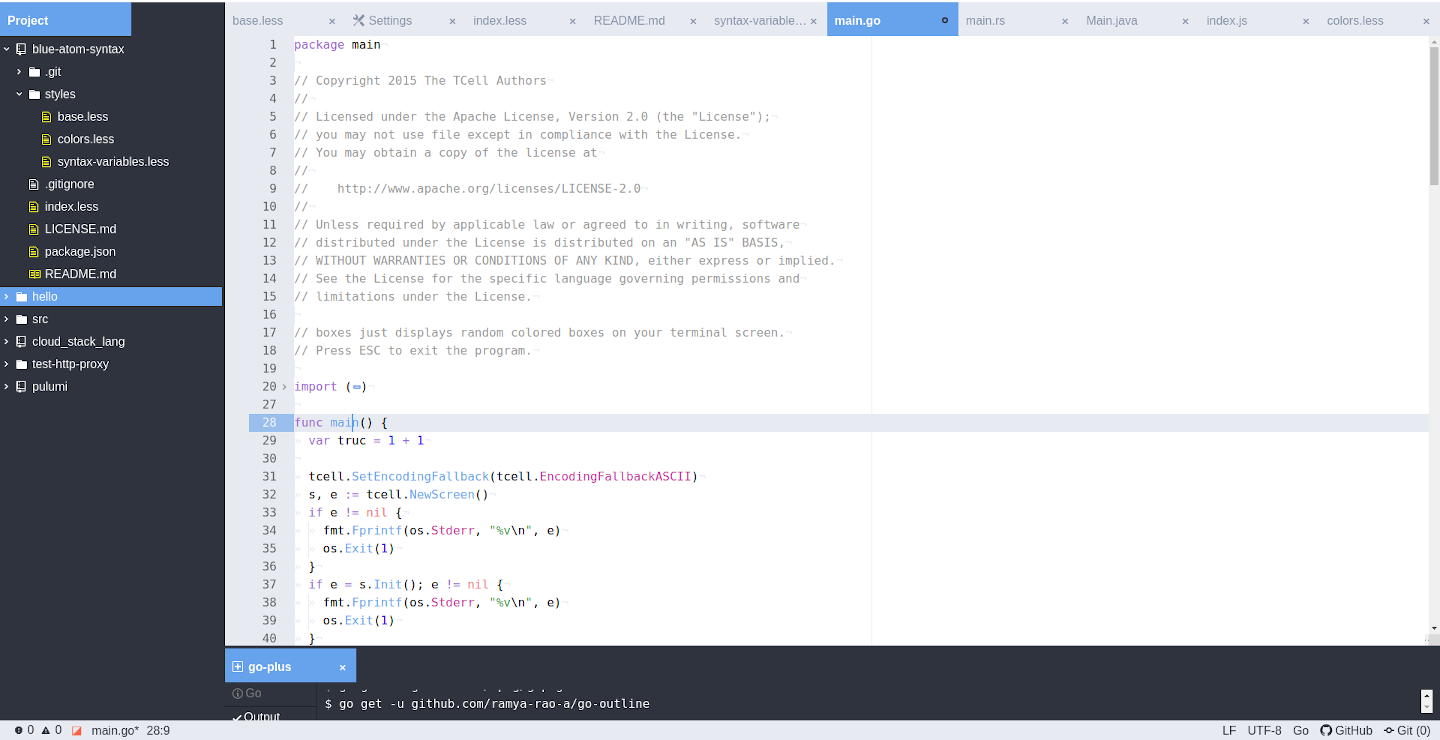
Task: Select the Project panel tab
Action: (x=65, y=20)
